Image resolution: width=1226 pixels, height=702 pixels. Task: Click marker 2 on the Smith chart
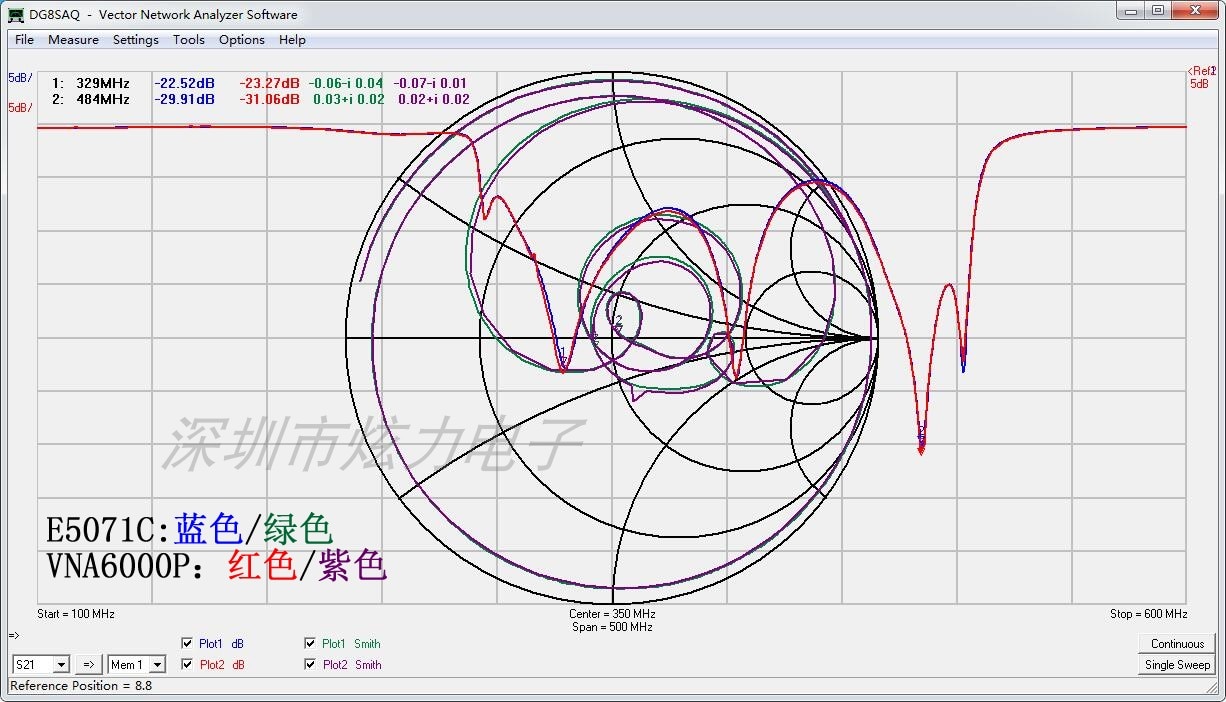tap(619, 321)
